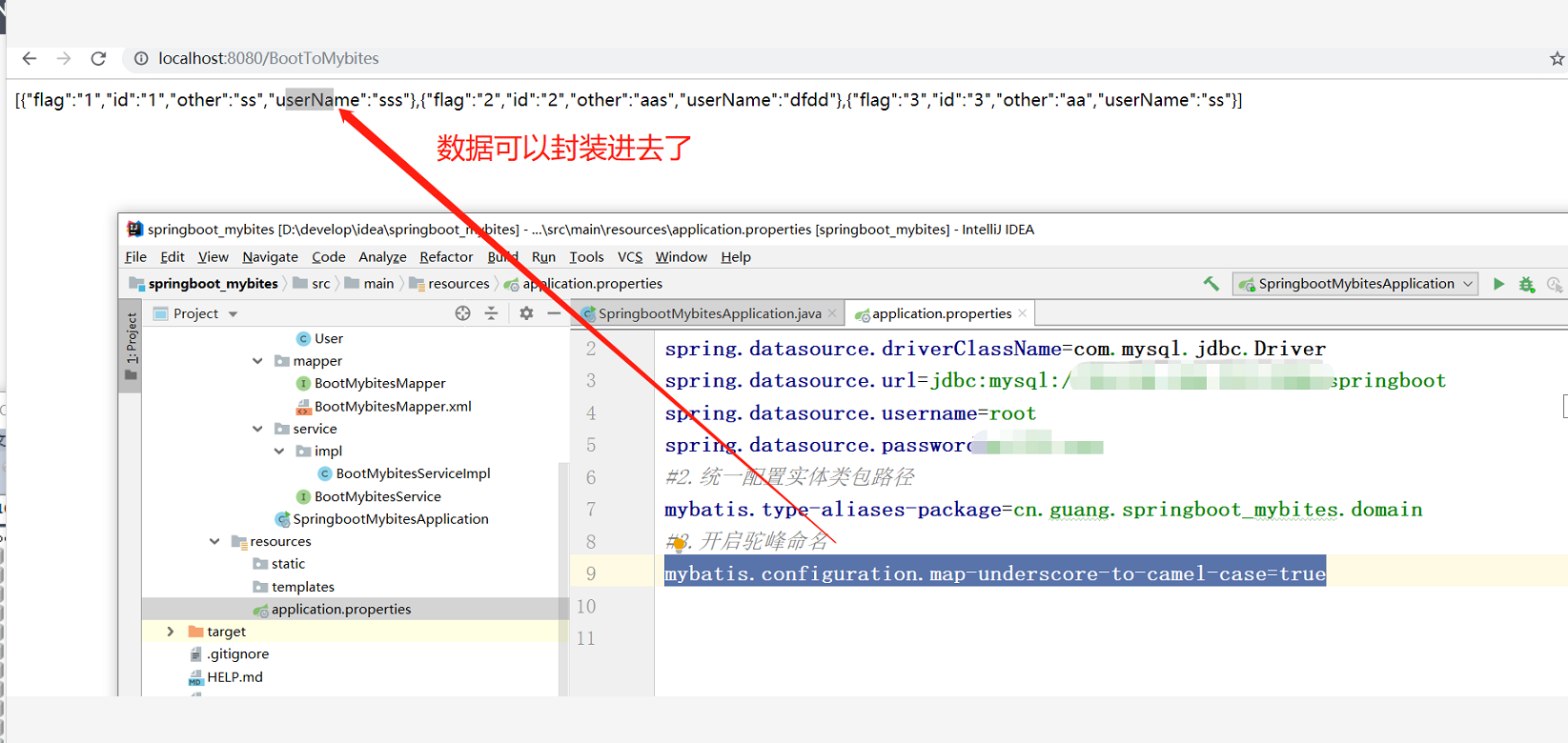Run the application with green play
Viewport: 1568px width, 743px height.
coord(1498,284)
